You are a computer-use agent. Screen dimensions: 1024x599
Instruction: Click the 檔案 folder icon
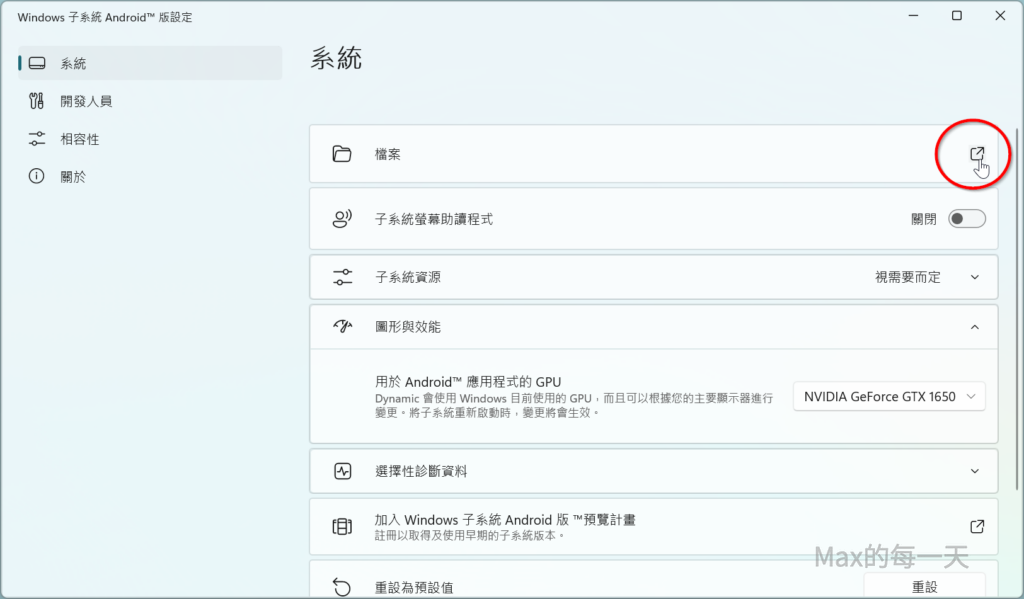pyautogui.click(x=342, y=154)
